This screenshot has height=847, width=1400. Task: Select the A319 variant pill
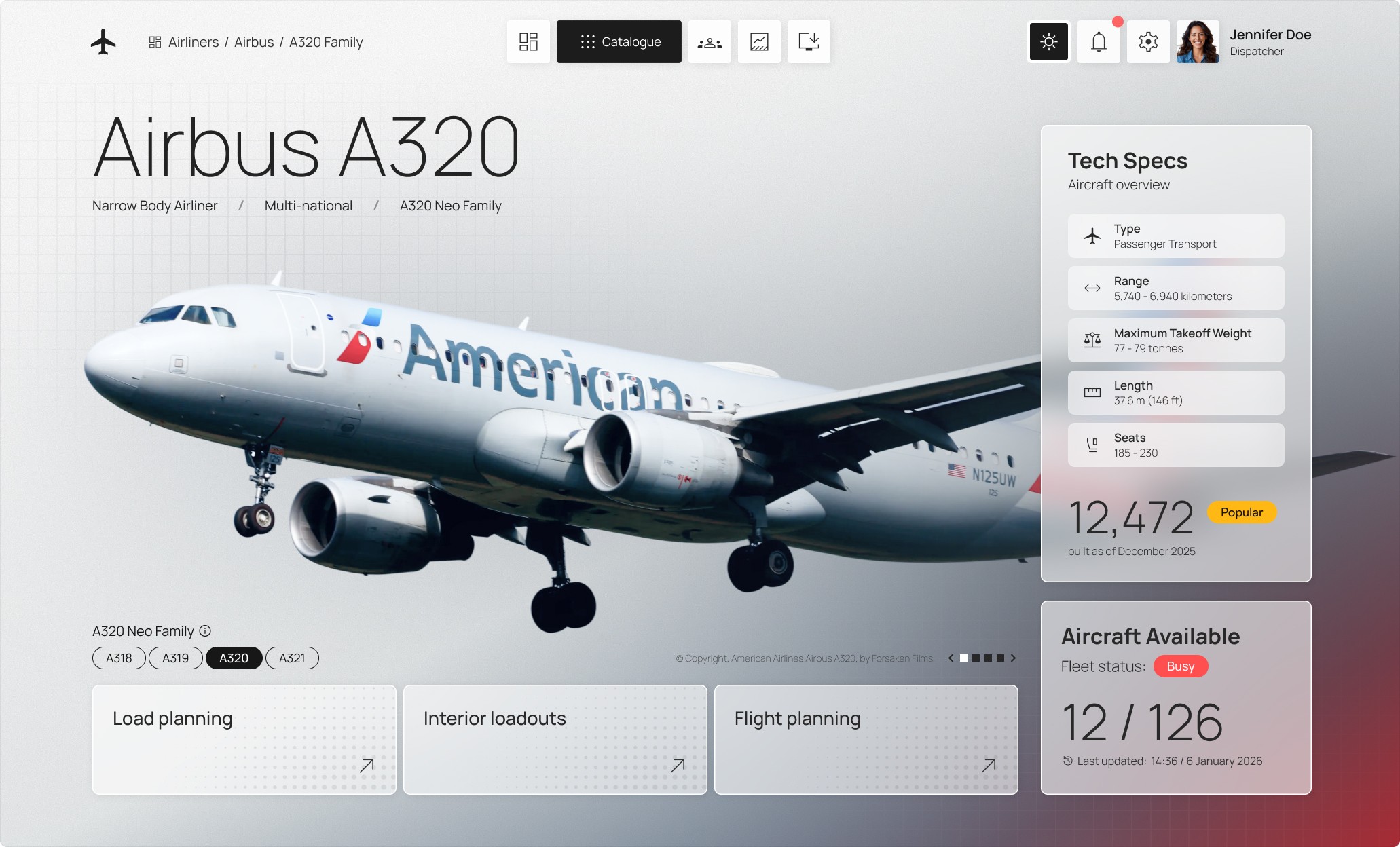[175, 658]
